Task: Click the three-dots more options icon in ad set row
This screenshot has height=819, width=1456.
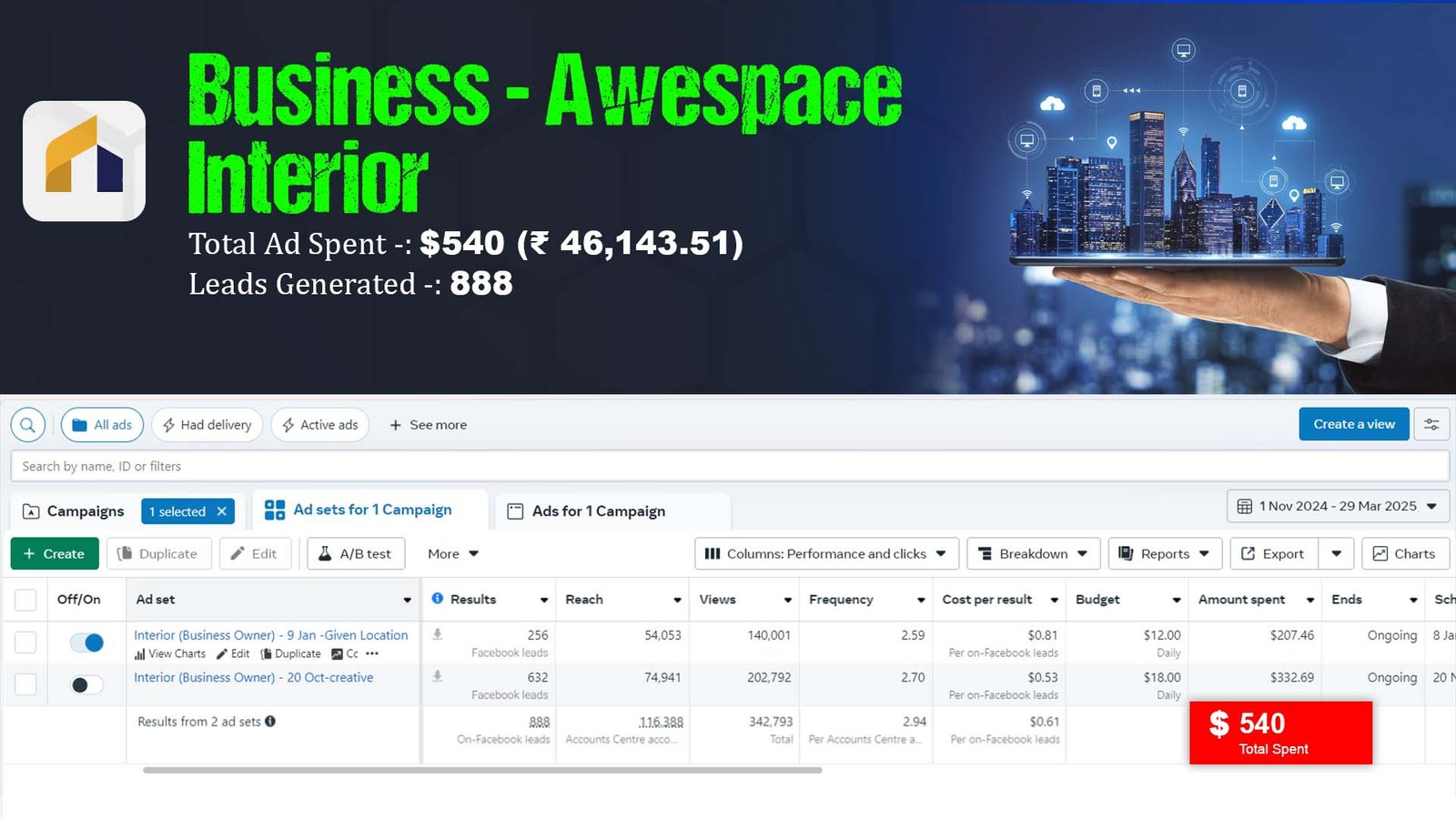Action: (x=372, y=653)
